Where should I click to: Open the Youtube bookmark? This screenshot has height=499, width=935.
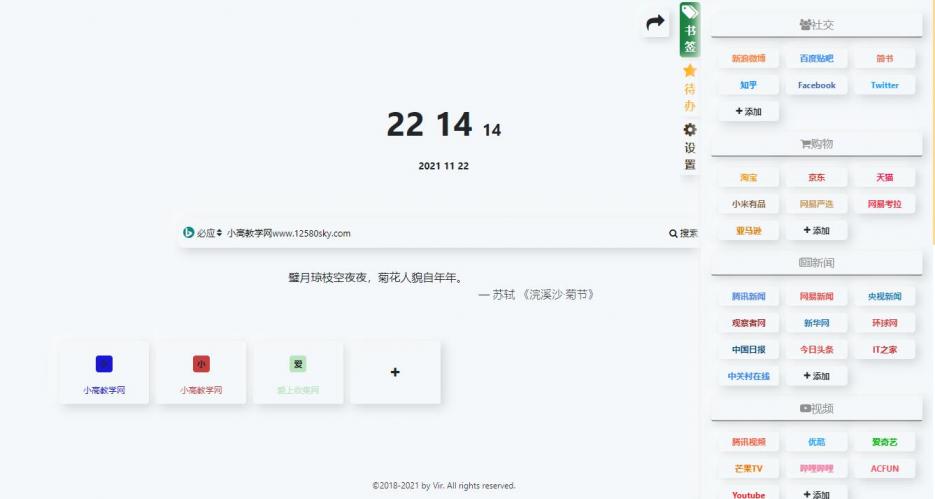click(x=748, y=494)
